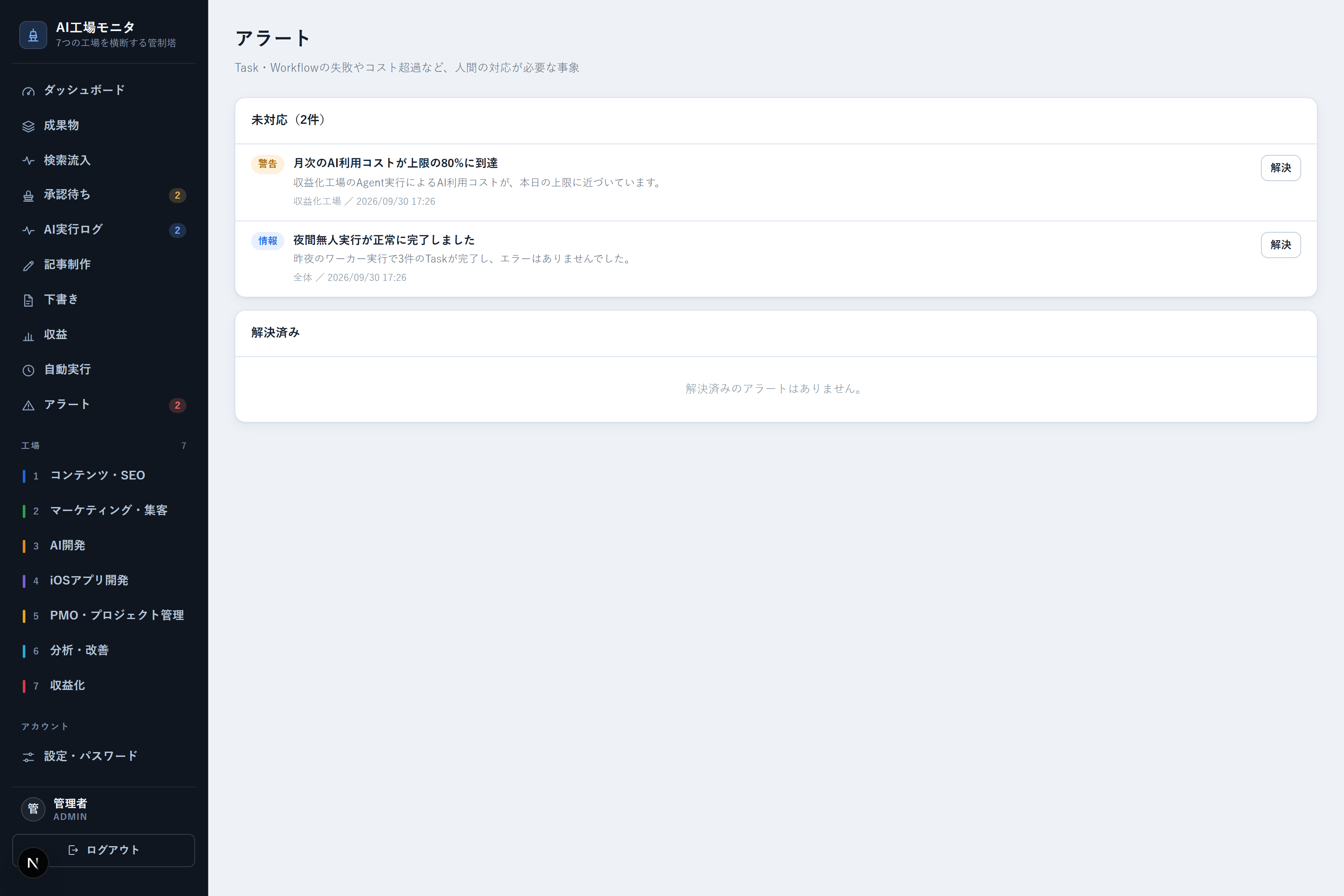Click the 警告 tag label
This screenshot has height=896, width=1344.
pyautogui.click(x=267, y=164)
